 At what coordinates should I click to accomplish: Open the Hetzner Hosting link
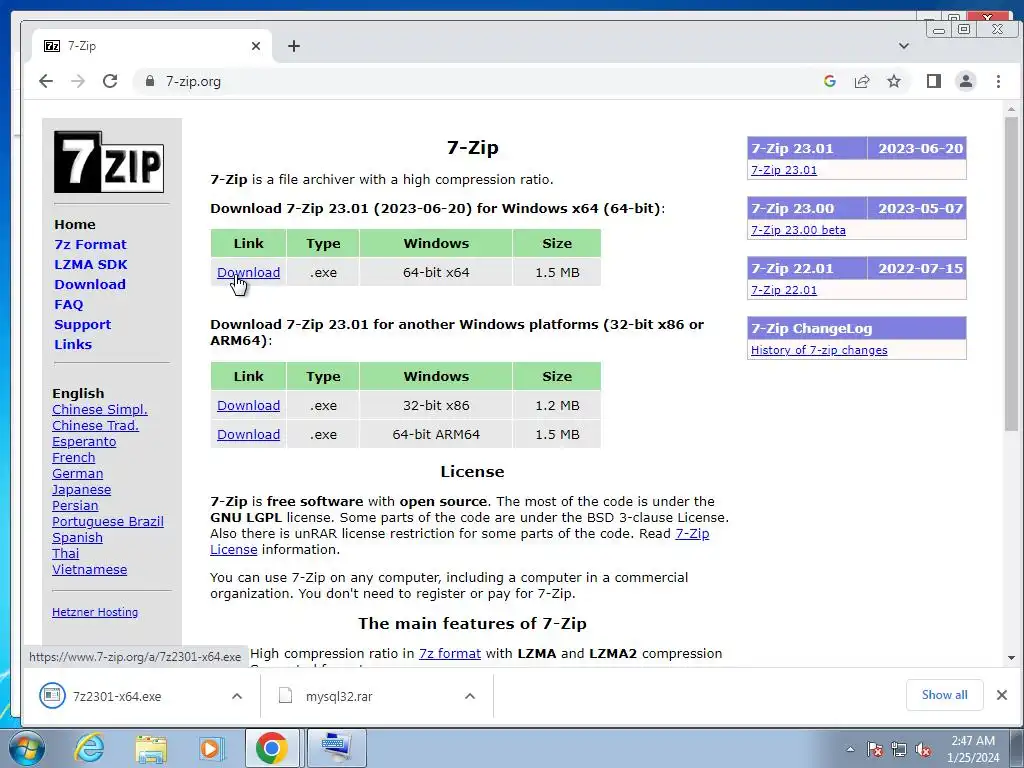95,612
